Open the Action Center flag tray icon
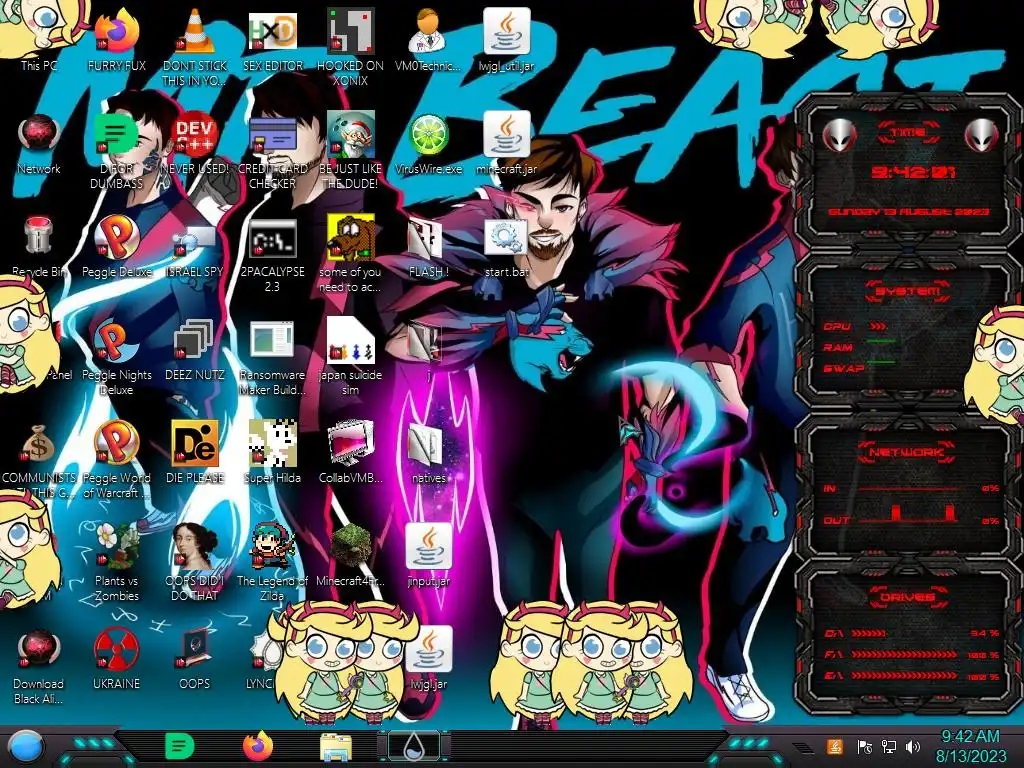This screenshot has width=1024, height=768. point(865,746)
